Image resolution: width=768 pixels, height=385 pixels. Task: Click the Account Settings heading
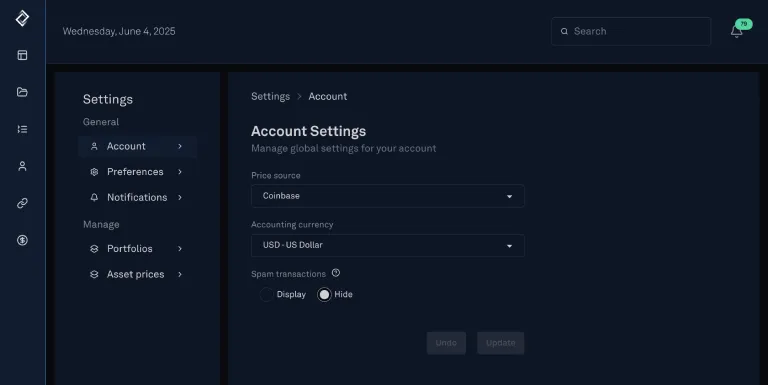point(309,131)
